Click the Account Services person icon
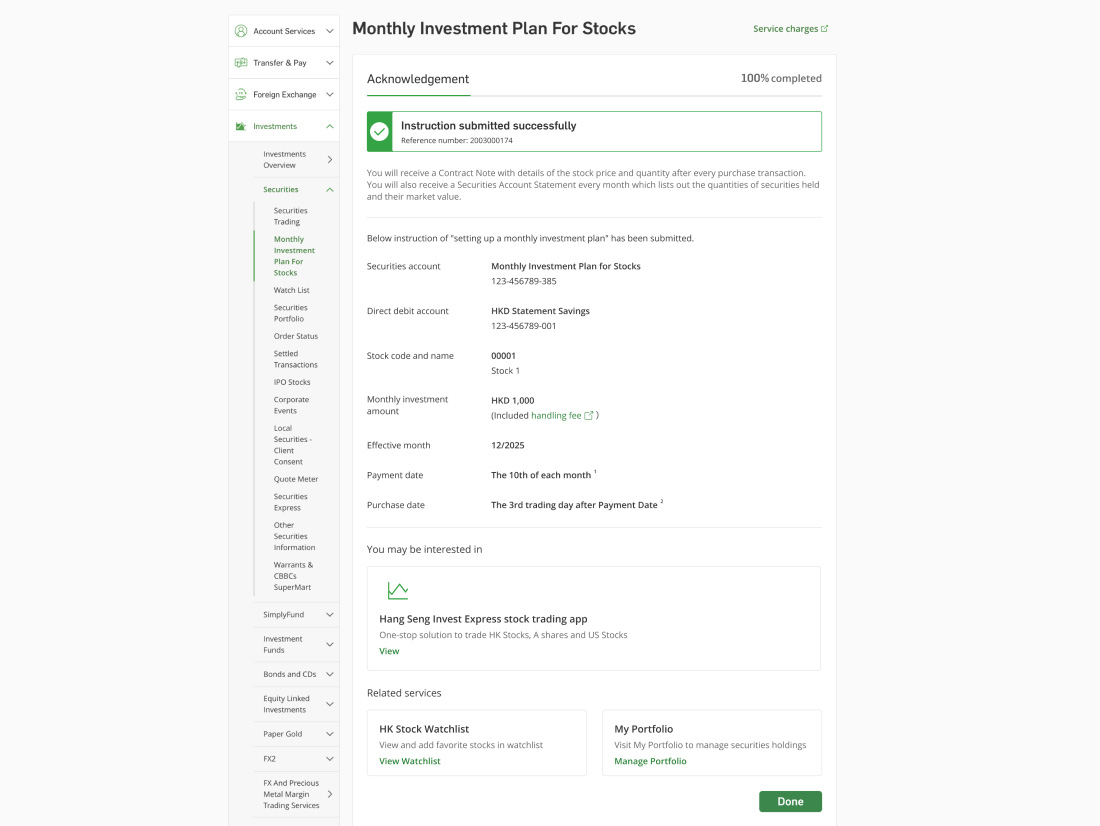This screenshot has height=826, width=1100. [x=241, y=31]
